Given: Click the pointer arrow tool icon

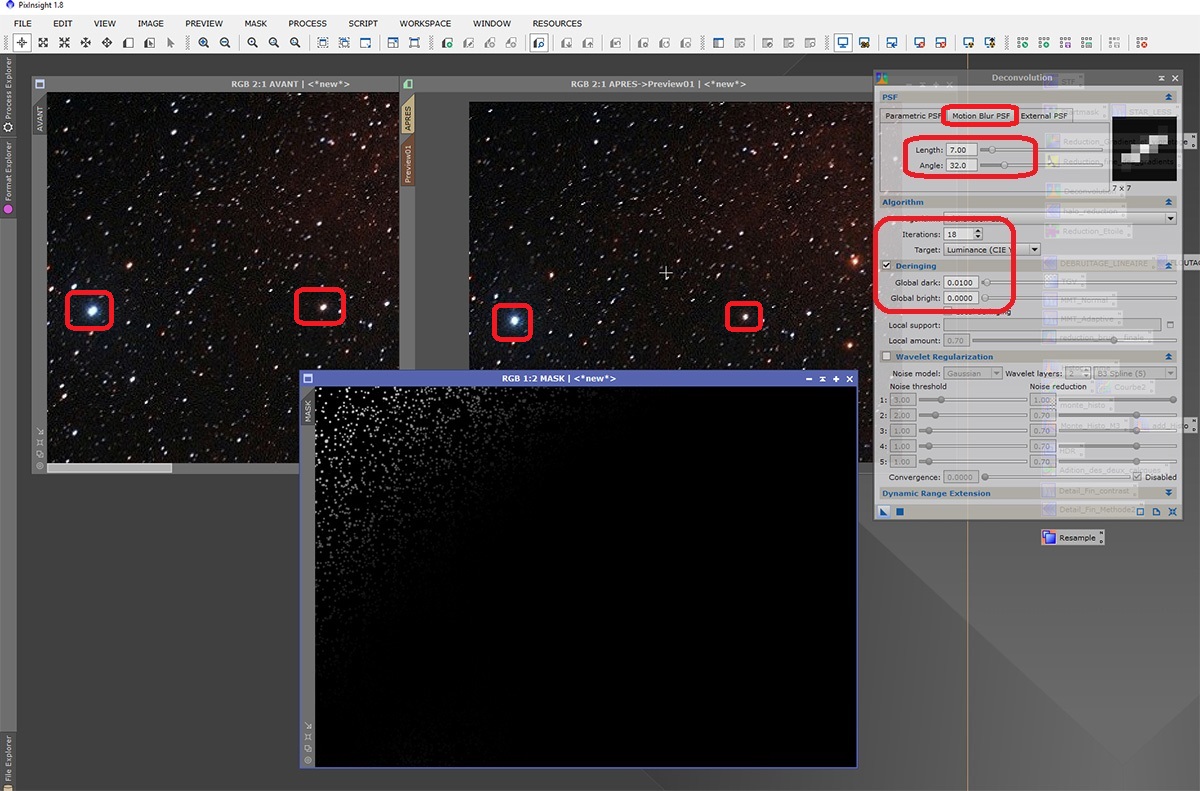Looking at the screenshot, I should pos(171,43).
